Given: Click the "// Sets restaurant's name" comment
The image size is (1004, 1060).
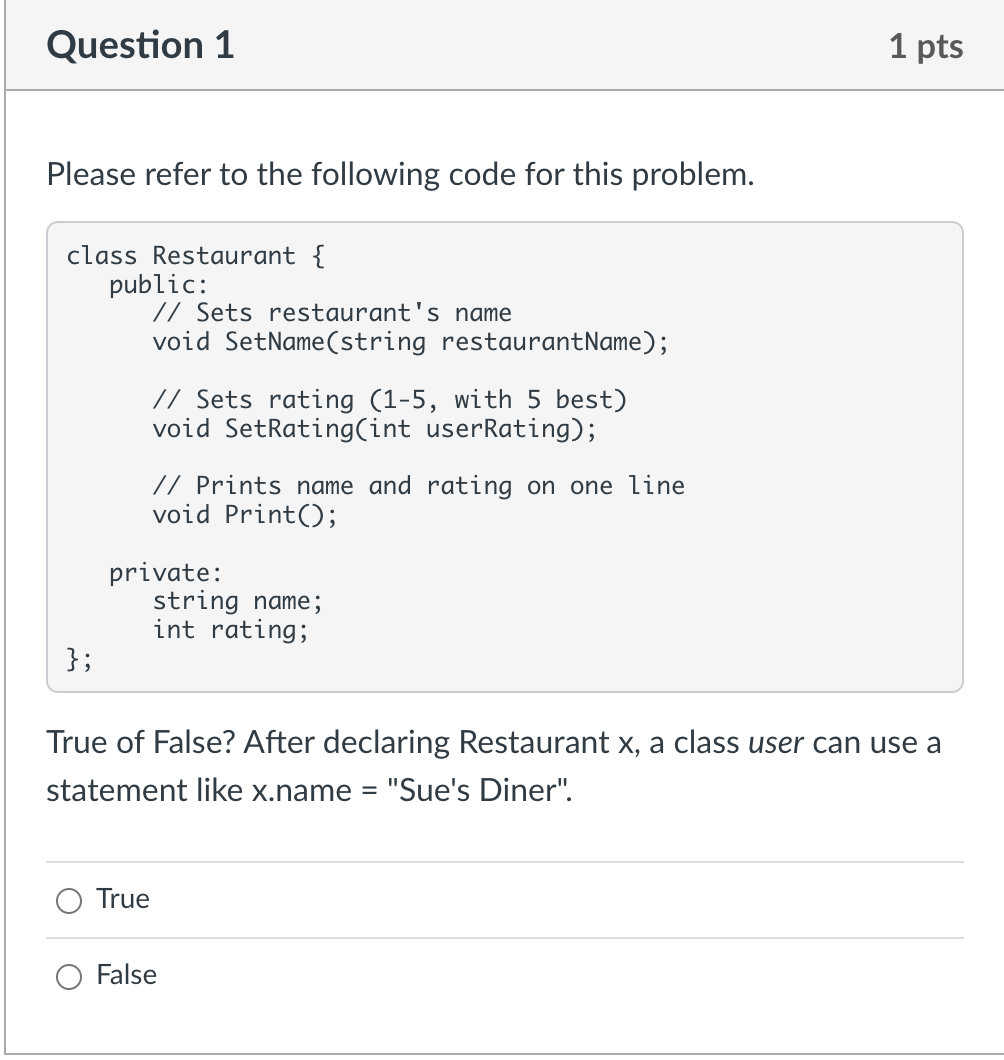Looking at the screenshot, I should 332,313.
